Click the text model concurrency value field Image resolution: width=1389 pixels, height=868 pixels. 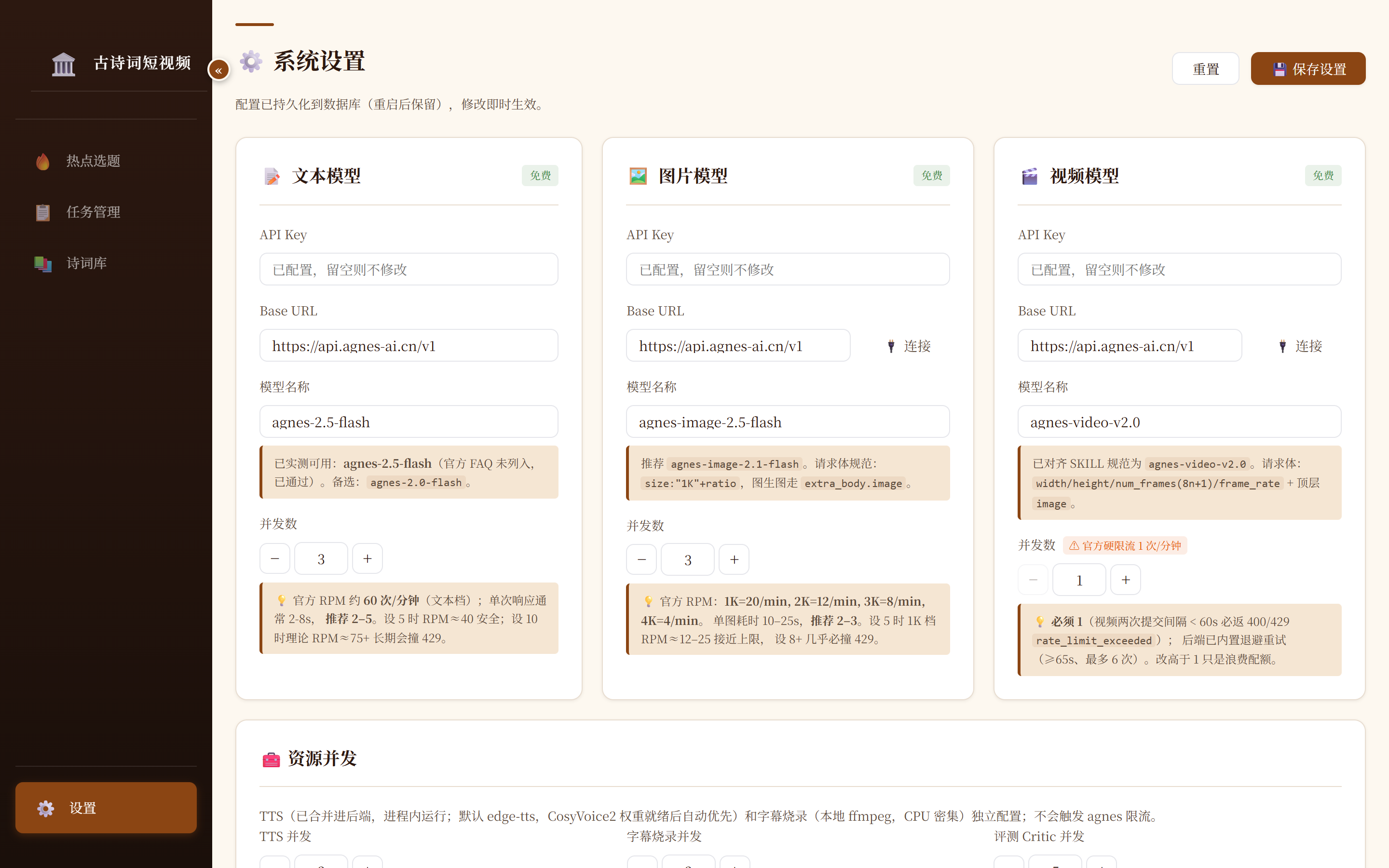pos(321,558)
